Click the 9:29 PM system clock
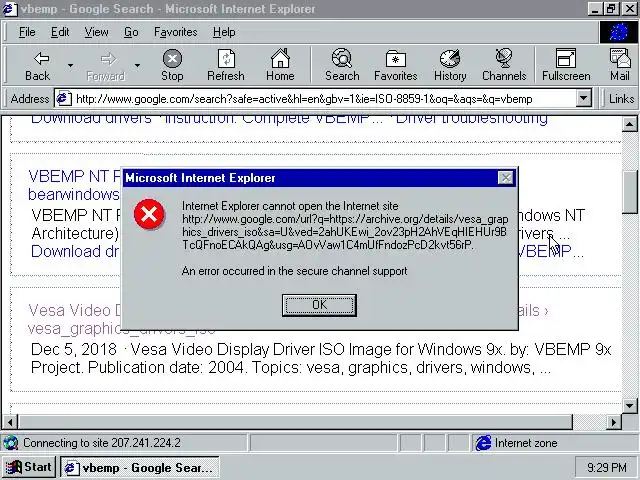Viewport: 640px width, 480px height. [607, 467]
